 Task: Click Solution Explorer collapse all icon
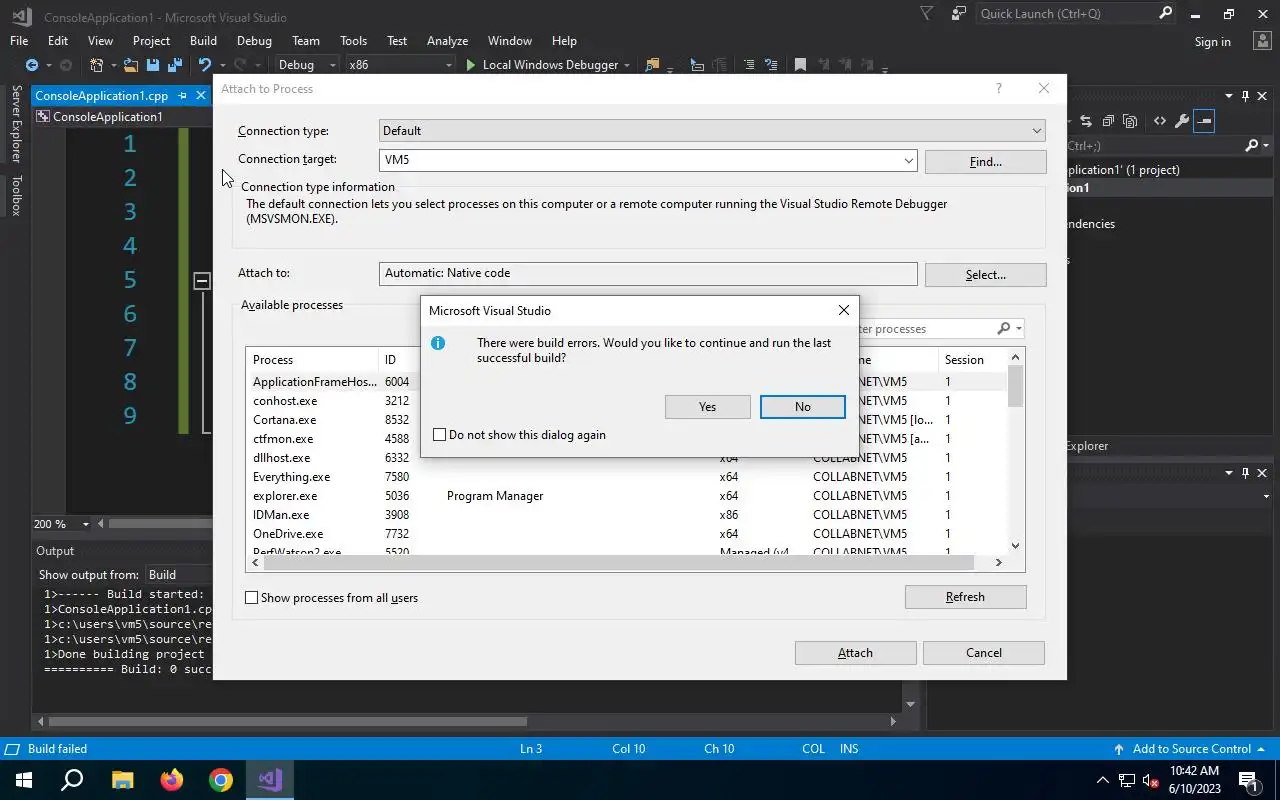click(x=1108, y=121)
